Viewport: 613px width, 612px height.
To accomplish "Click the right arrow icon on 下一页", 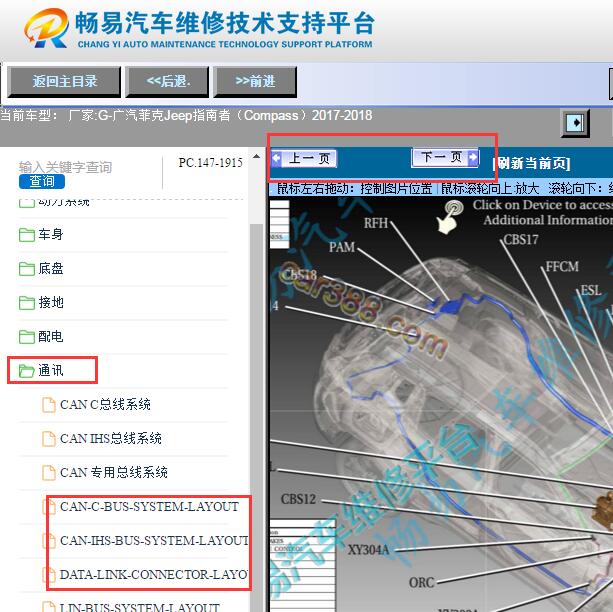I will (473, 158).
